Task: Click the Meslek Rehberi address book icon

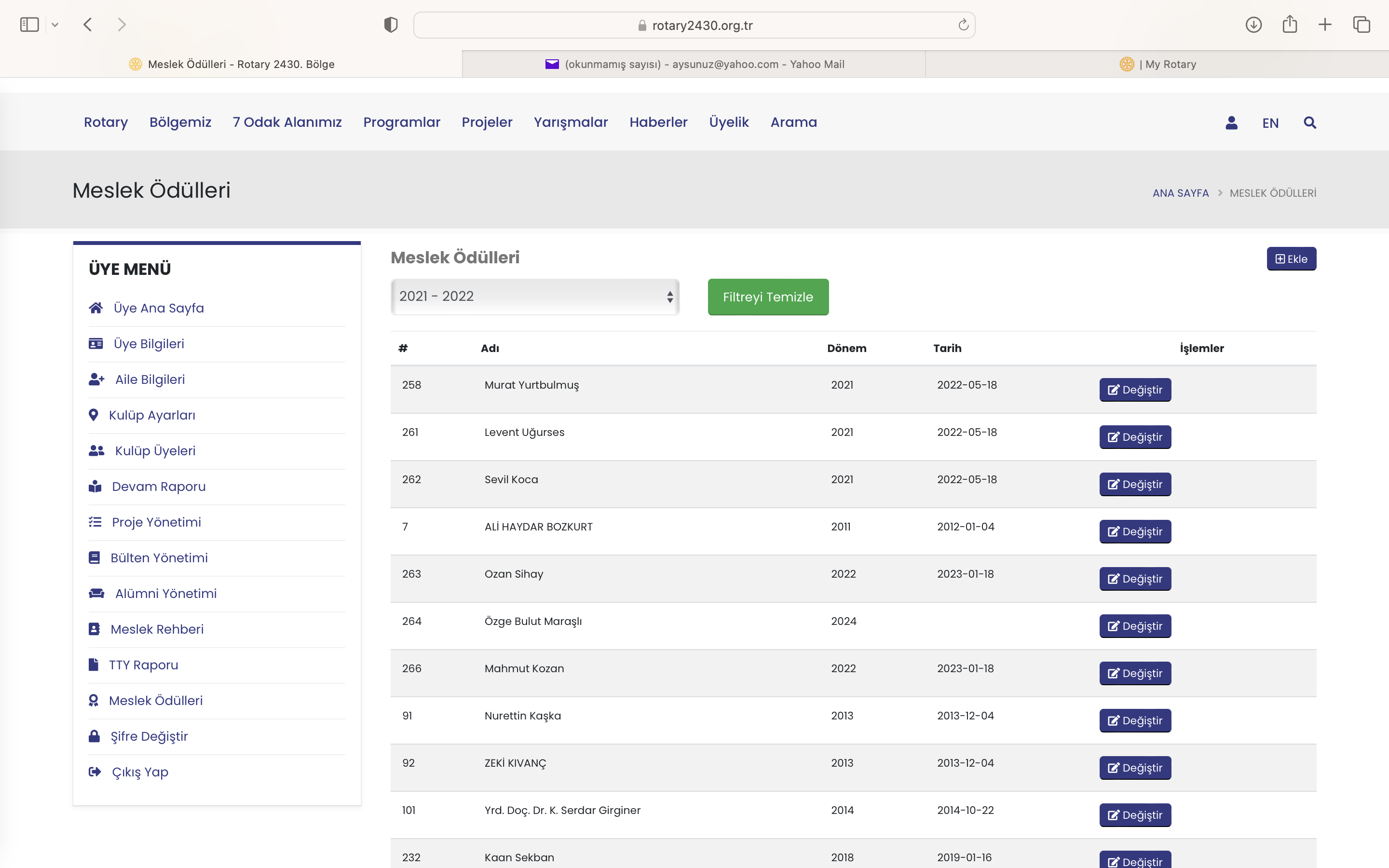Action: pos(94,629)
